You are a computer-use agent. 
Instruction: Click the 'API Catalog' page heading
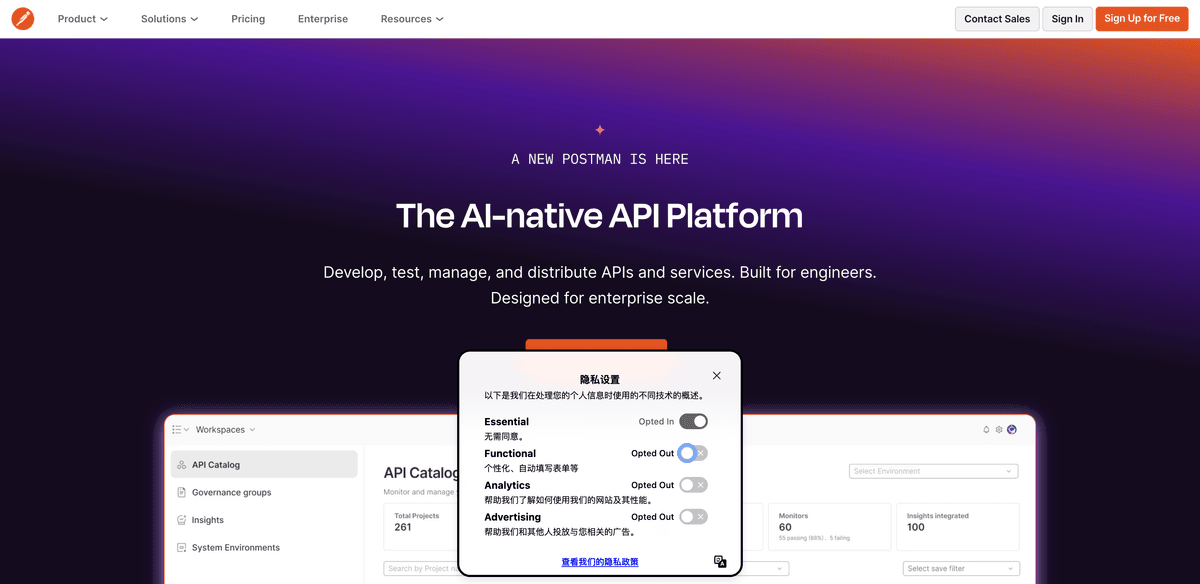tap(421, 473)
